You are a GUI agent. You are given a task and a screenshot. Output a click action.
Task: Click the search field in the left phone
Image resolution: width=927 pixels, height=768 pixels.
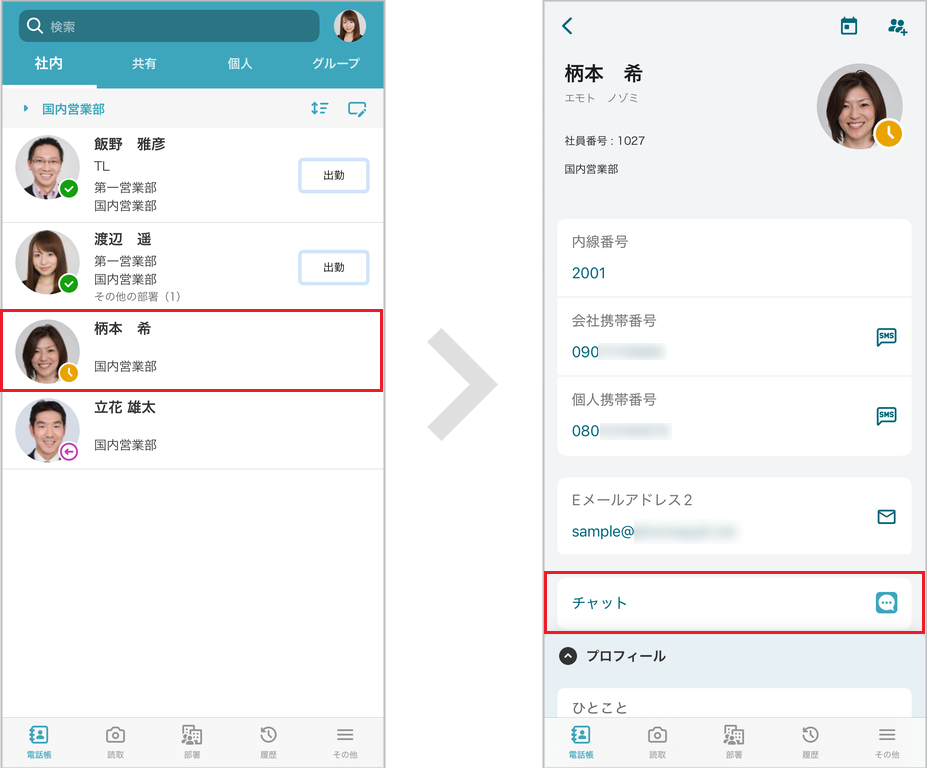point(169,26)
